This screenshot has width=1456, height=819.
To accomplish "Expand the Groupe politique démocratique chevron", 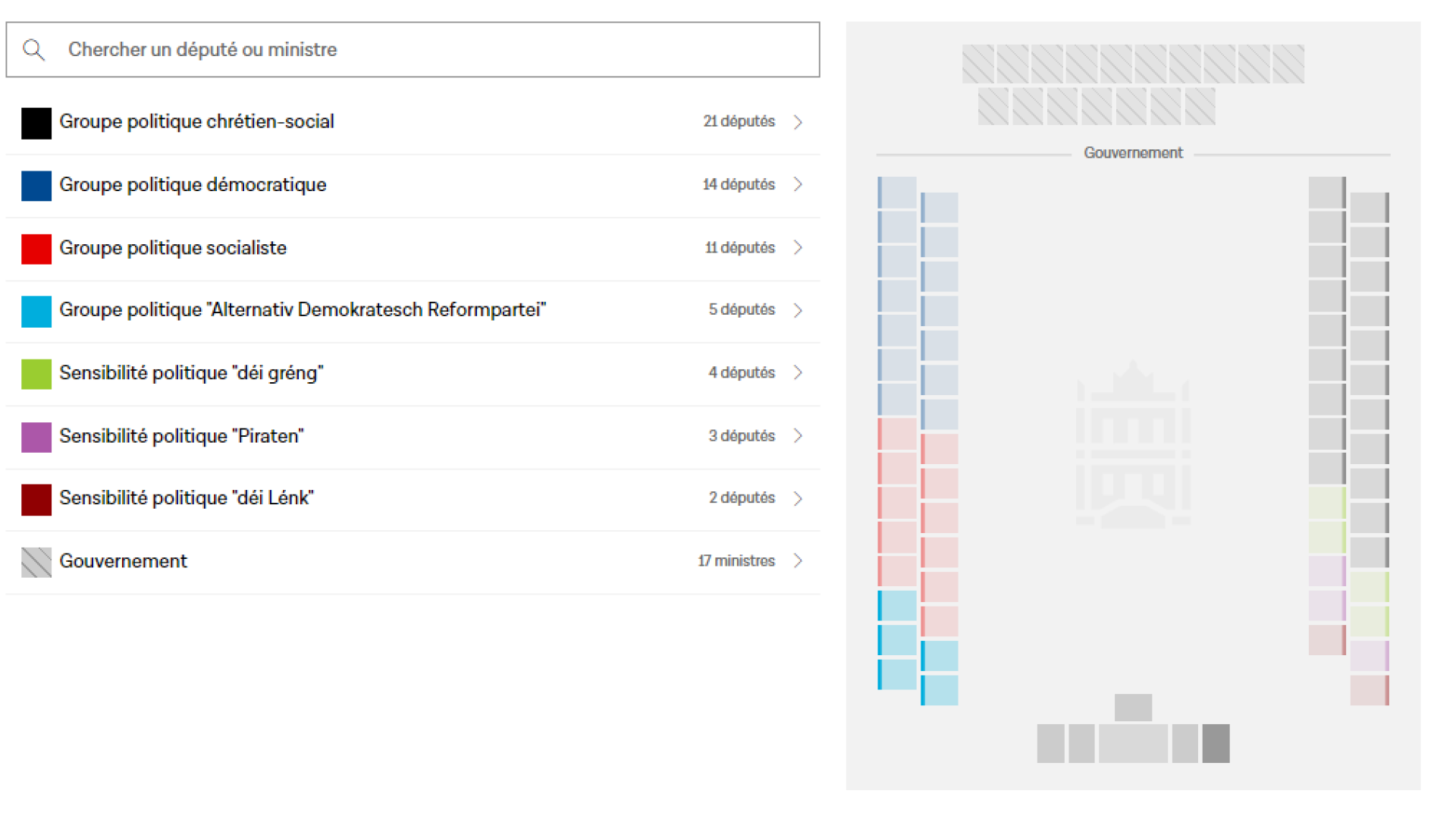I will click(x=798, y=184).
